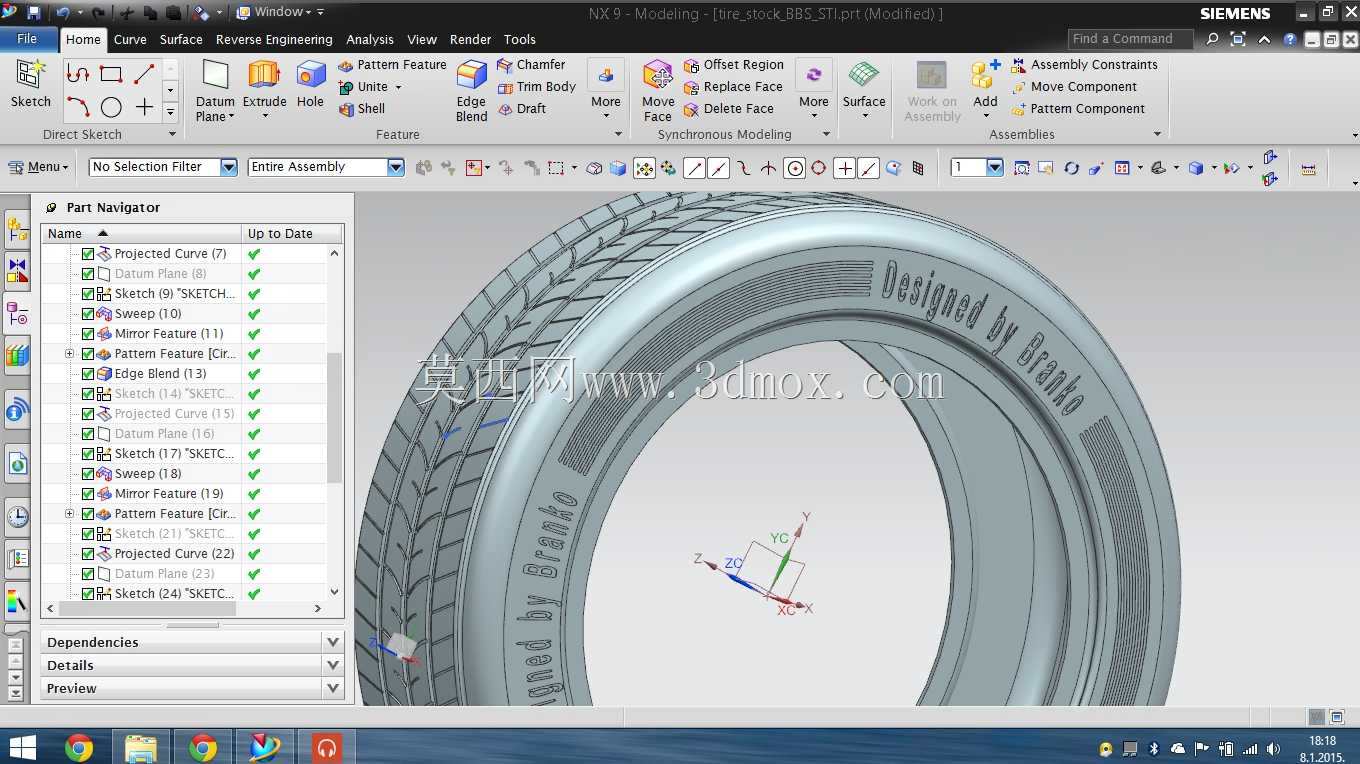Click the Part Navigator horizontal scrollbar
The height and width of the screenshot is (764, 1360).
pos(147,608)
